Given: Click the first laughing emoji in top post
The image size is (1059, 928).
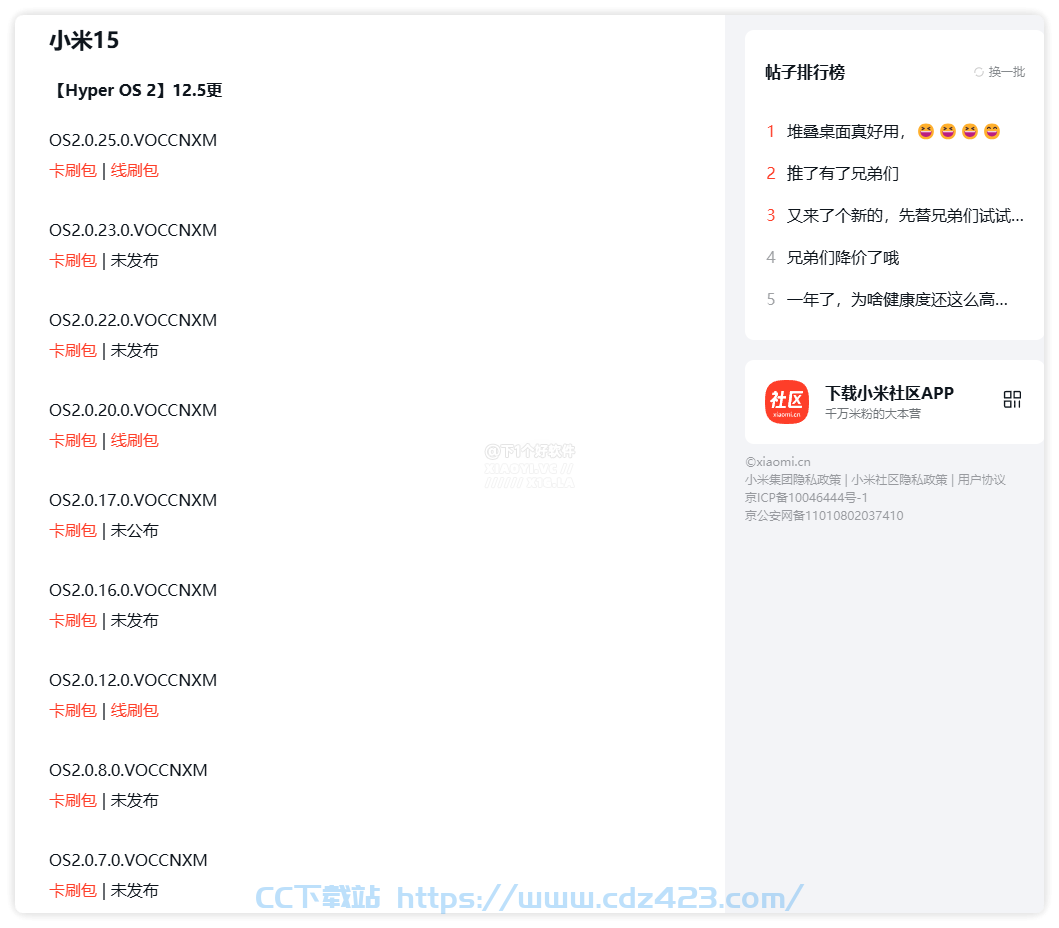Looking at the screenshot, I should point(926,131).
